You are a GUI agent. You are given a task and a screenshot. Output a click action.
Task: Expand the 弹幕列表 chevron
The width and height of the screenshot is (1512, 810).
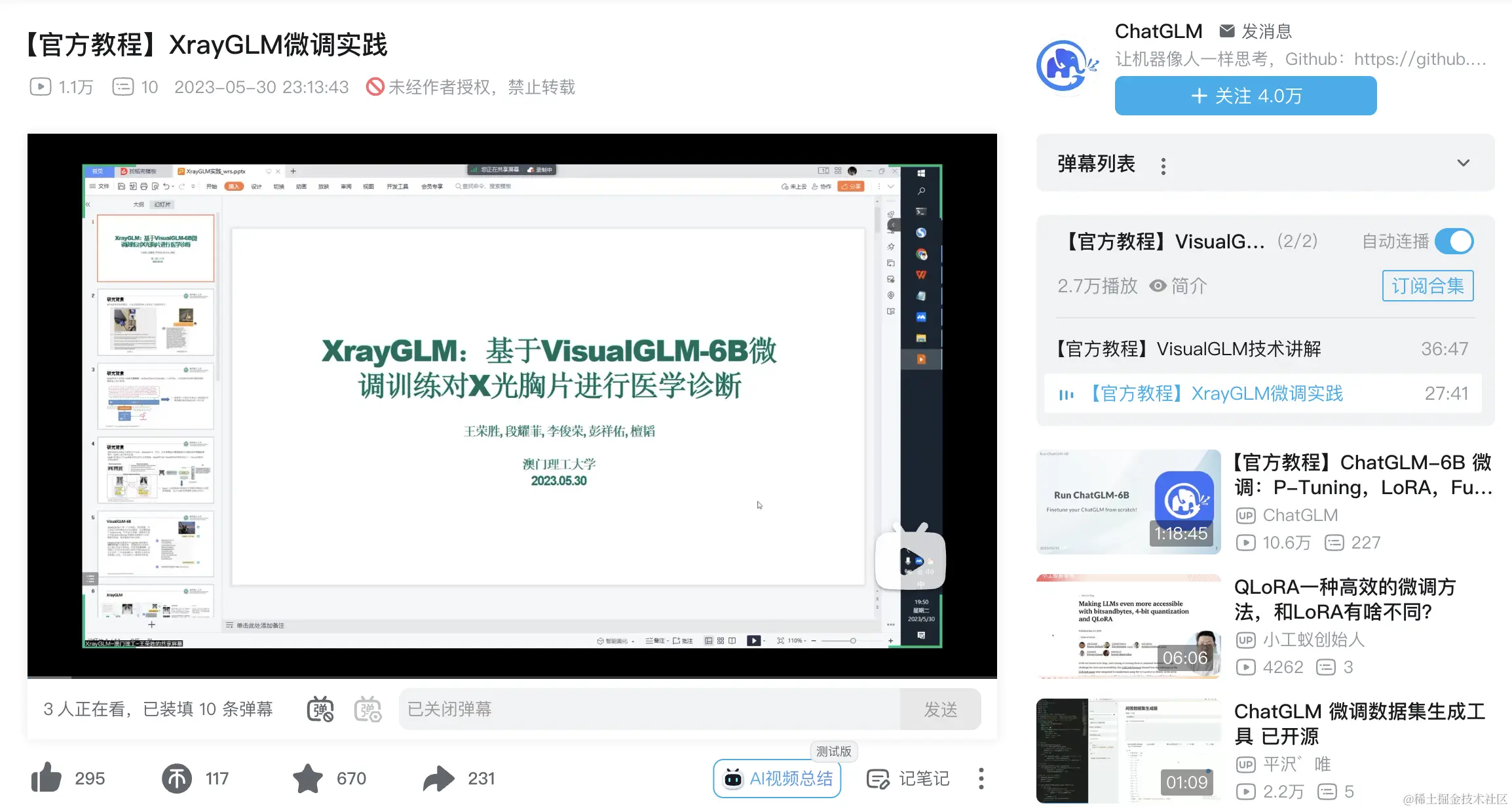click(x=1463, y=163)
